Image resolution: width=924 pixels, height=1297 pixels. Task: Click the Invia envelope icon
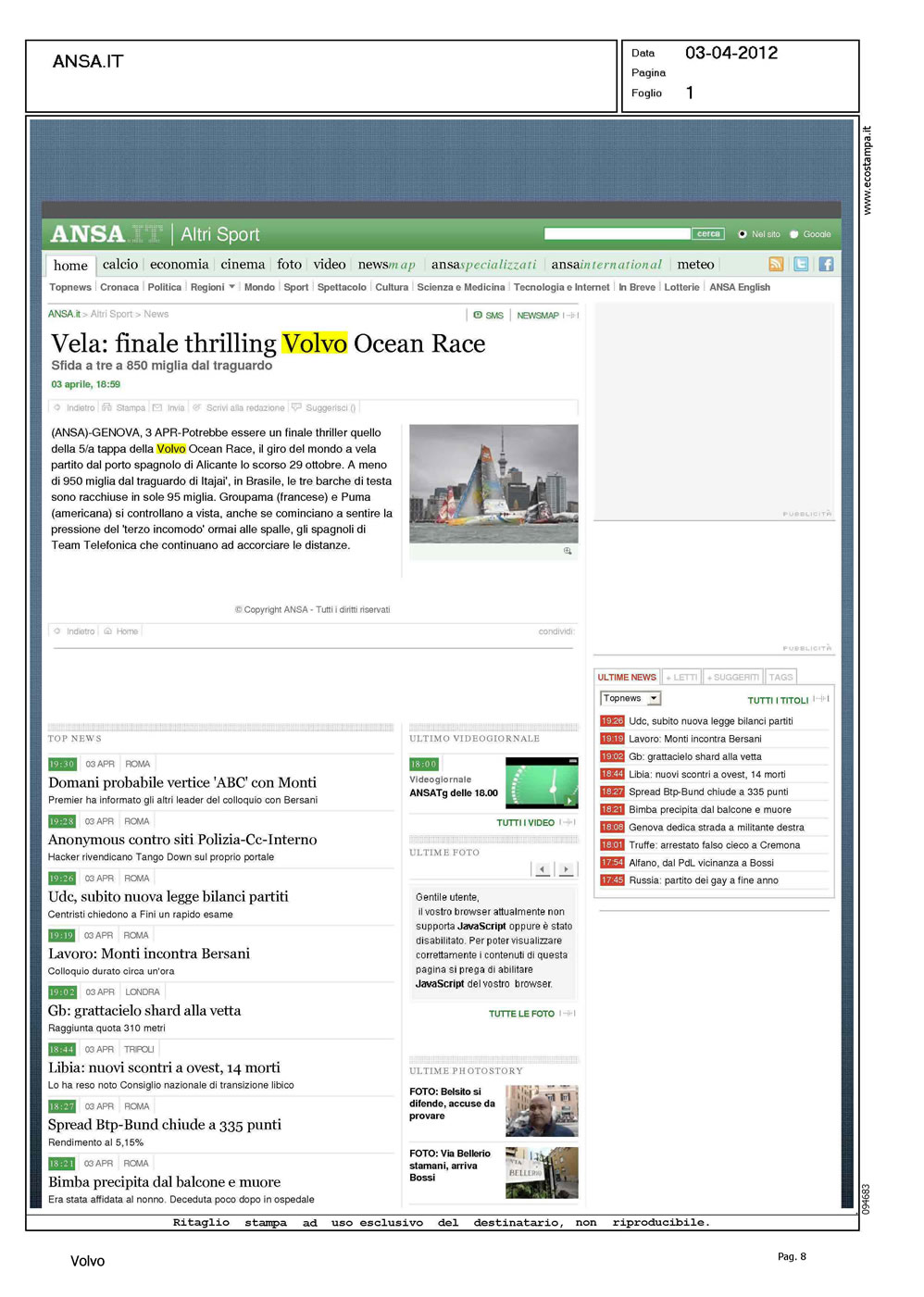[x=157, y=407]
